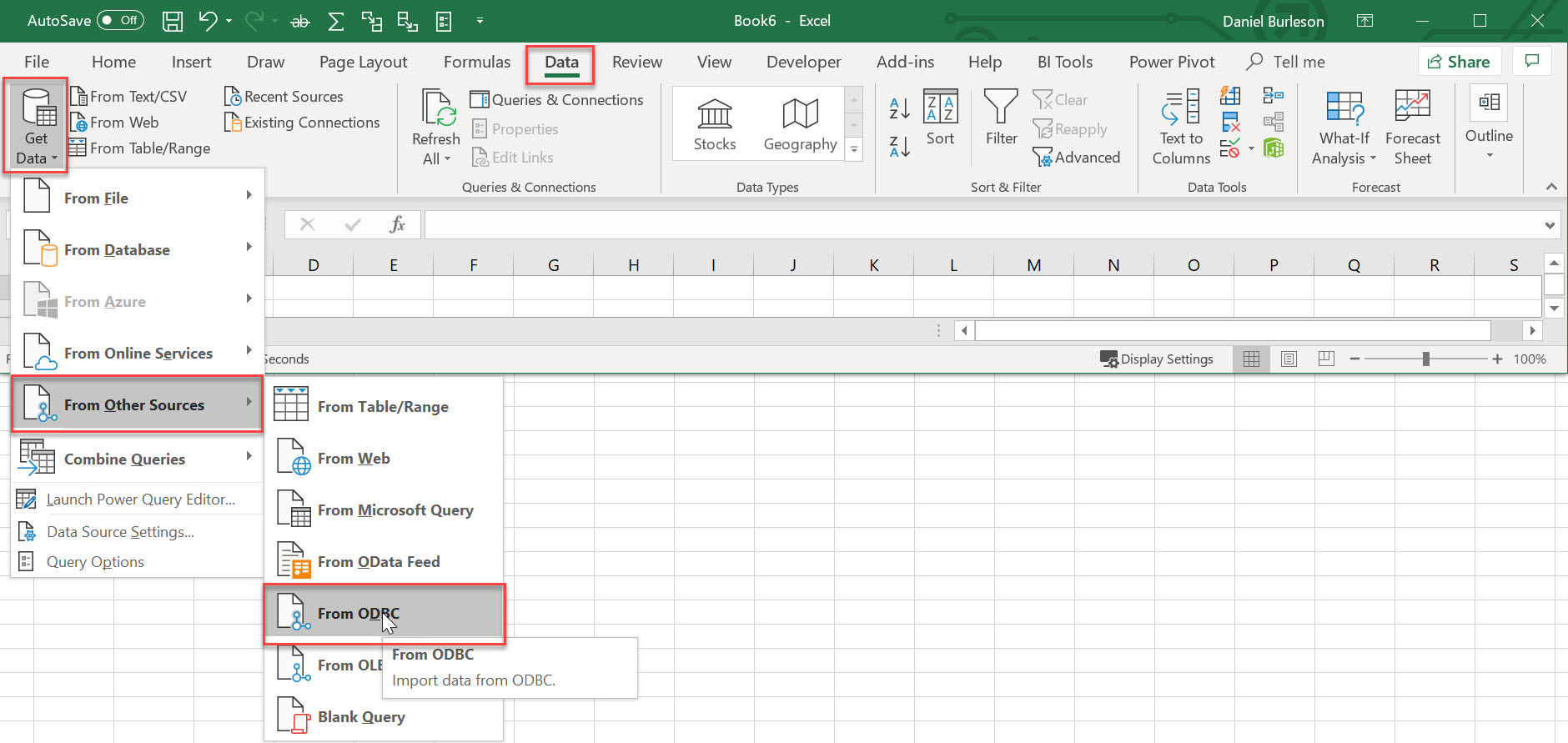Click the Save icon in title bar
Viewport: 1568px width, 743px height.
pos(173,21)
